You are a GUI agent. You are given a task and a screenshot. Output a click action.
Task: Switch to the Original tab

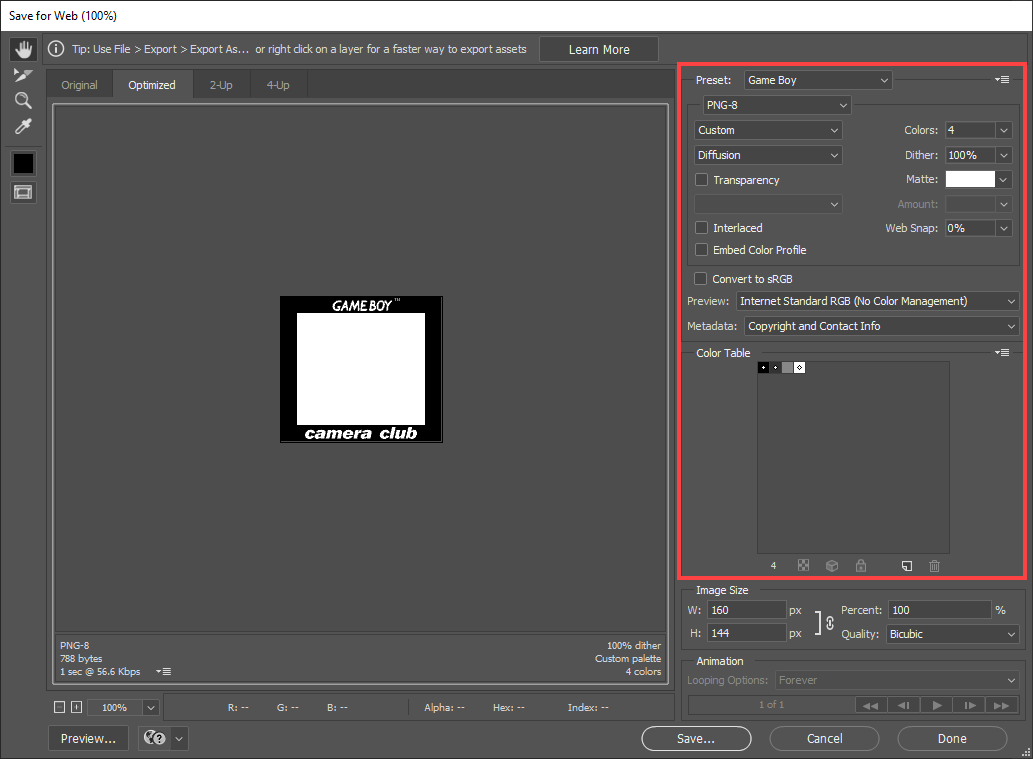tap(80, 85)
